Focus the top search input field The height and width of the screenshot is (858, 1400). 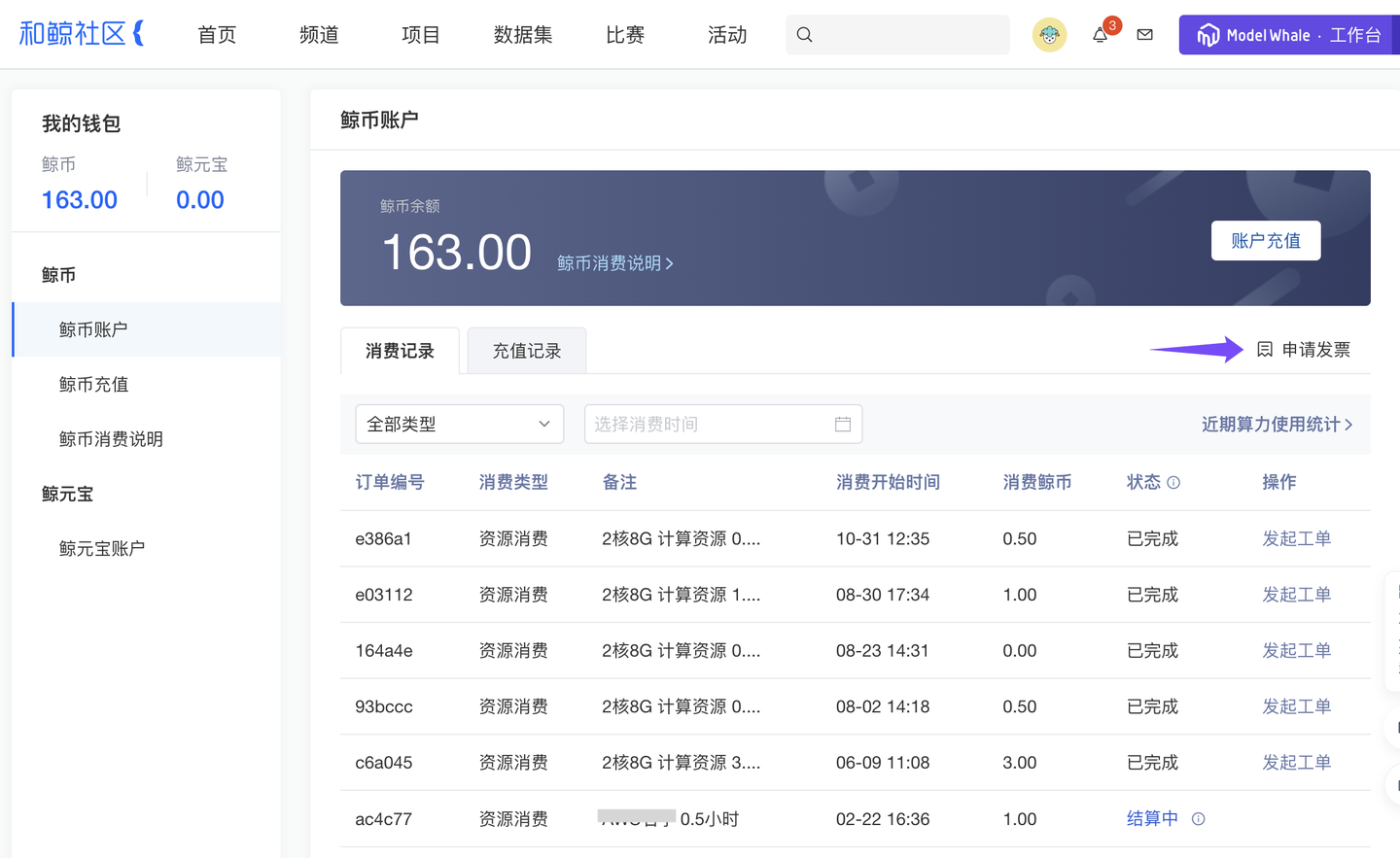[x=897, y=35]
